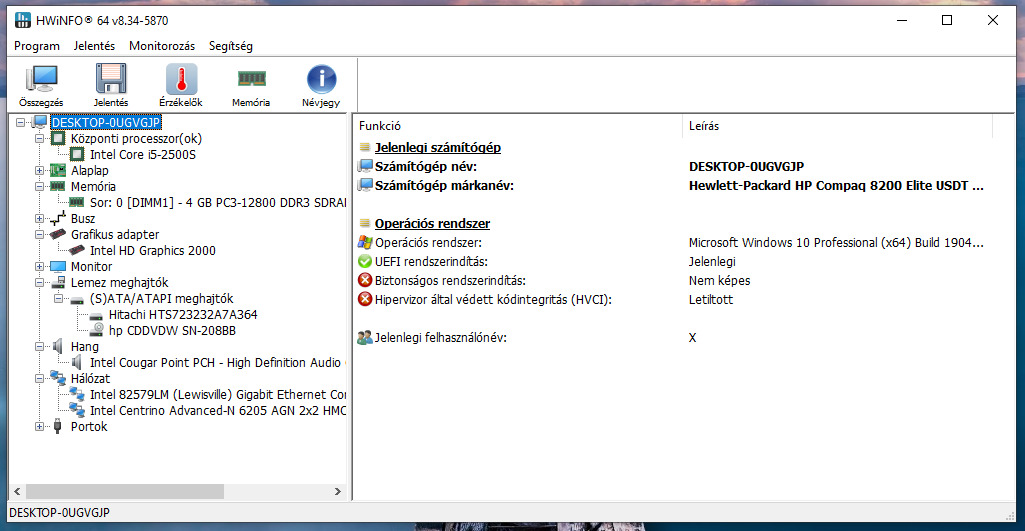
Task: Click the motherboard icon beside Alaplap
Action: pos(59,171)
